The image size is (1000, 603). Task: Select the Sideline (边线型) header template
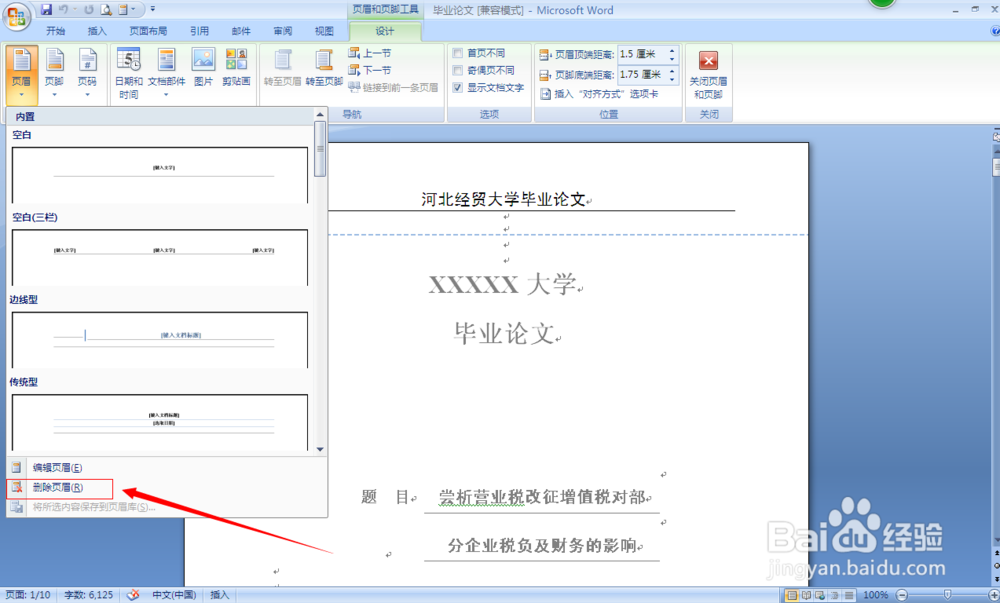click(x=159, y=340)
